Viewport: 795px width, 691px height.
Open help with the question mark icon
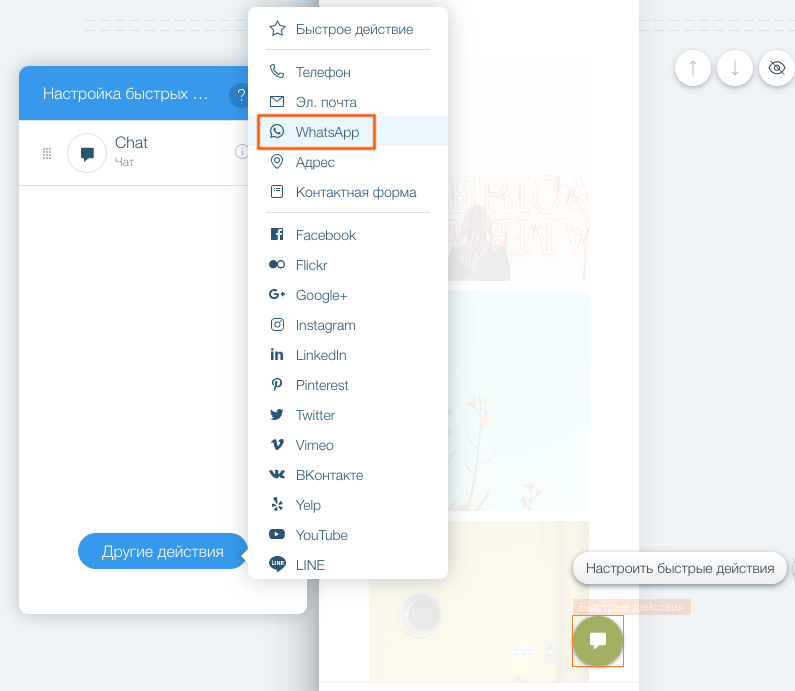pyautogui.click(x=240, y=95)
